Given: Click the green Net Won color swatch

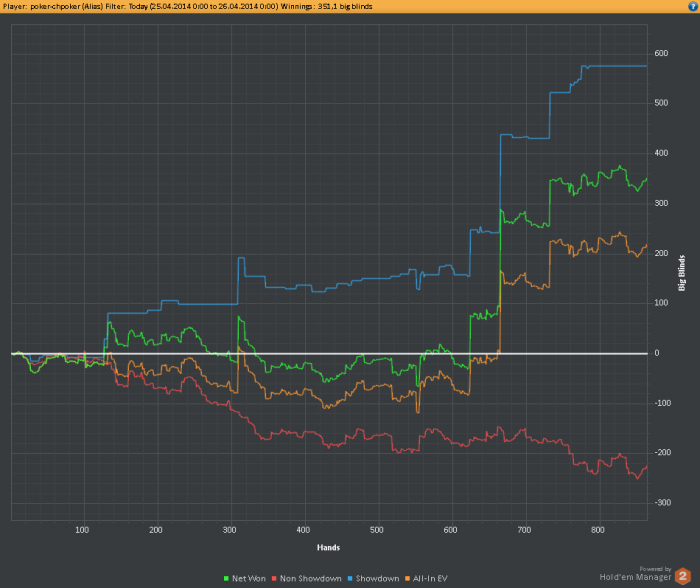Looking at the screenshot, I should (226, 579).
